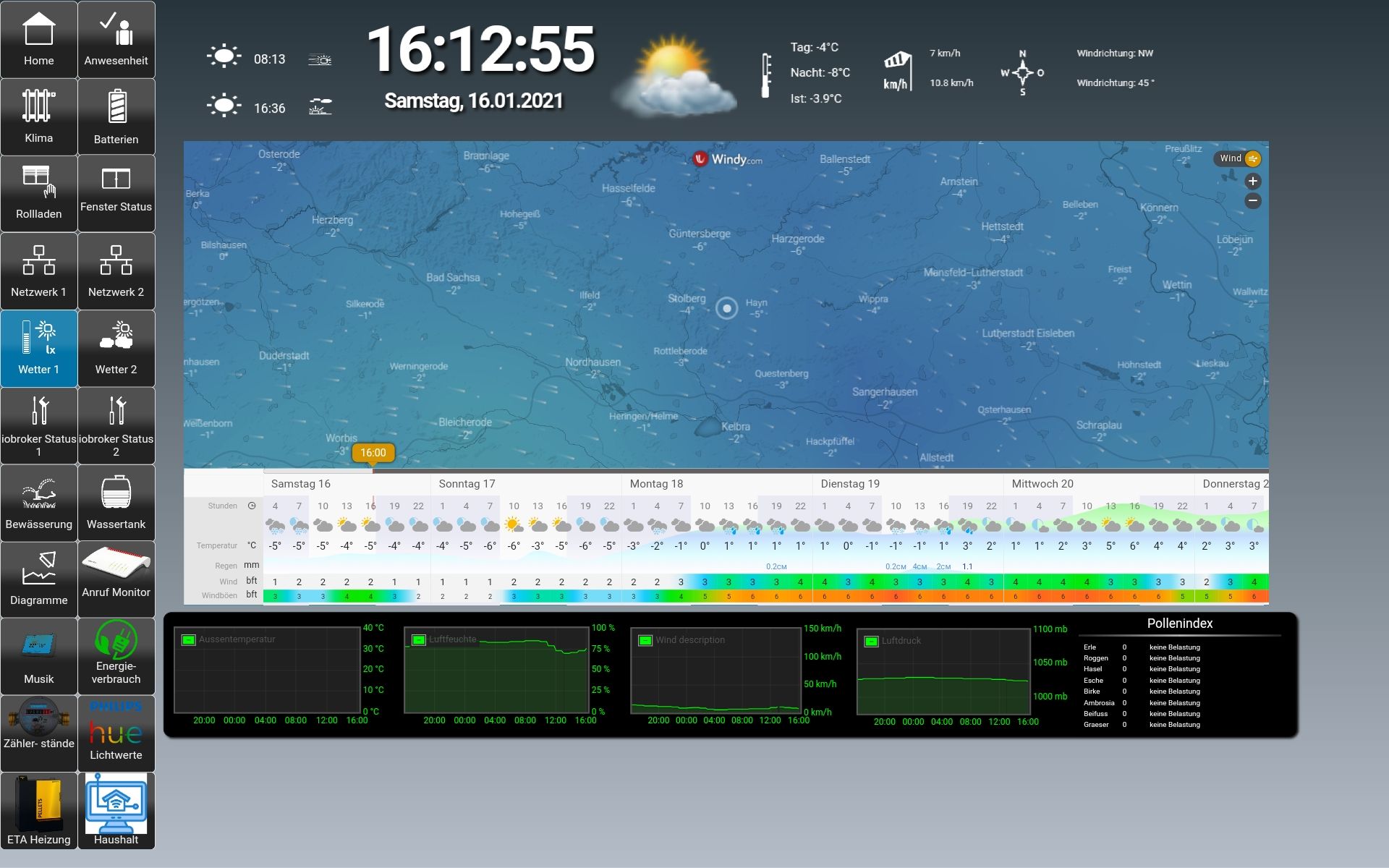Open the Home navigation tile
The image size is (1389, 868).
coord(39,40)
